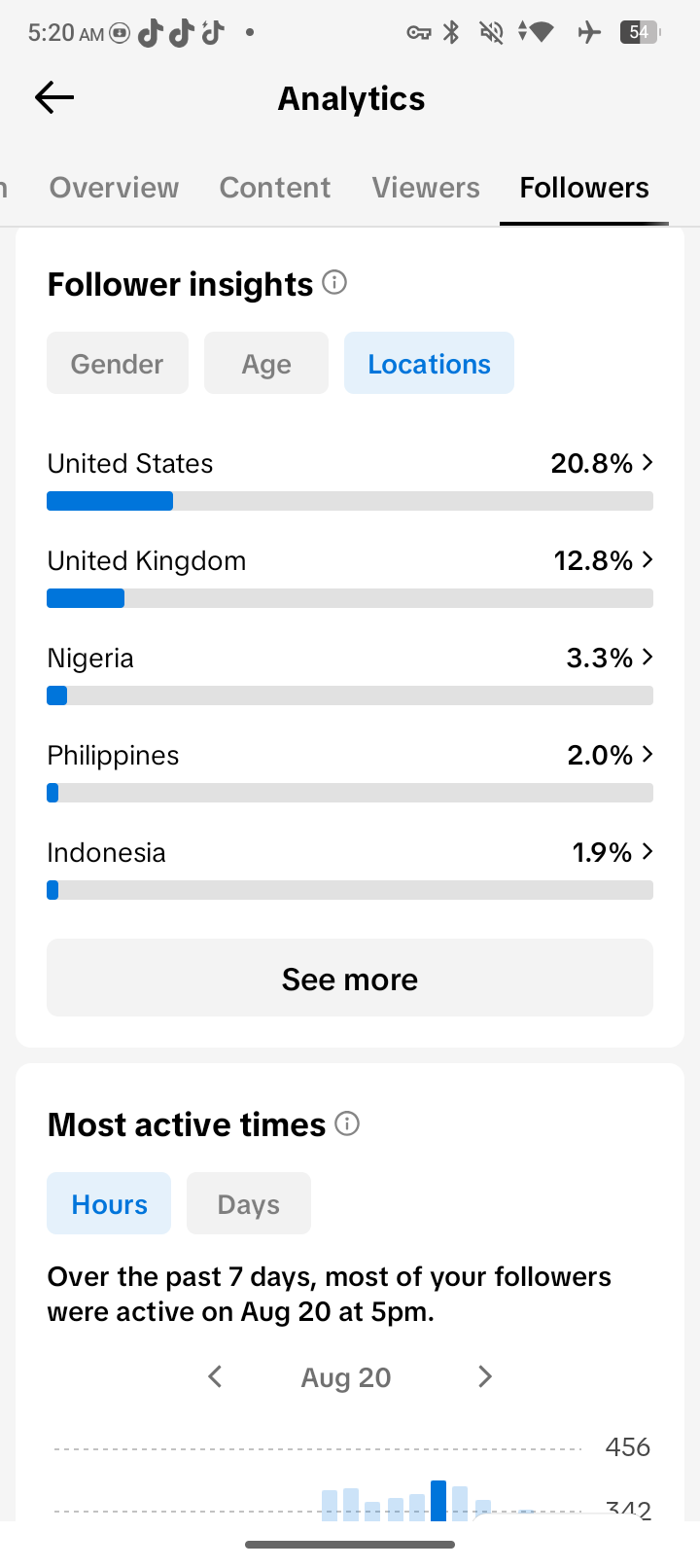Tap the Bluetooth status bar icon
Viewport: 700px width, 1568px height.
451,32
